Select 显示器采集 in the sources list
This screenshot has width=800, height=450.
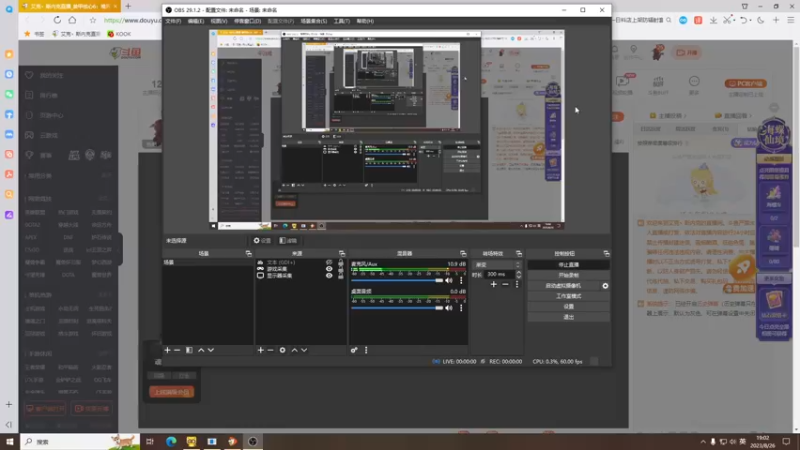click(x=280, y=276)
